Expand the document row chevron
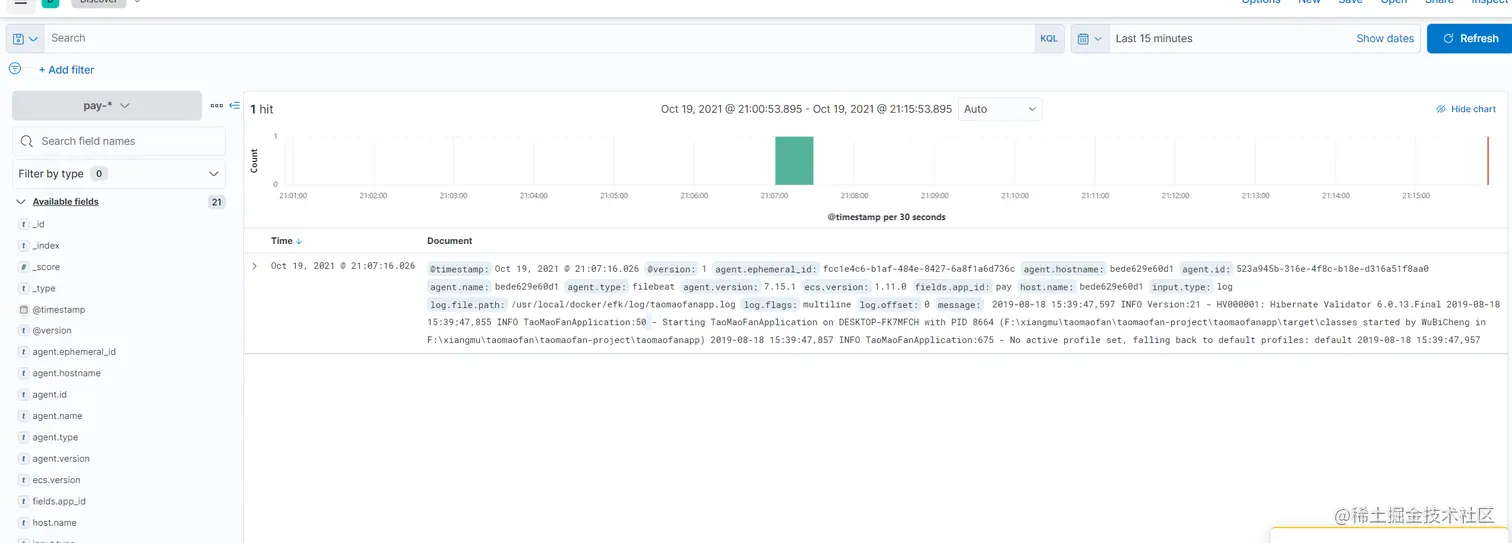The height and width of the screenshot is (543, 1512). point(255,266)
